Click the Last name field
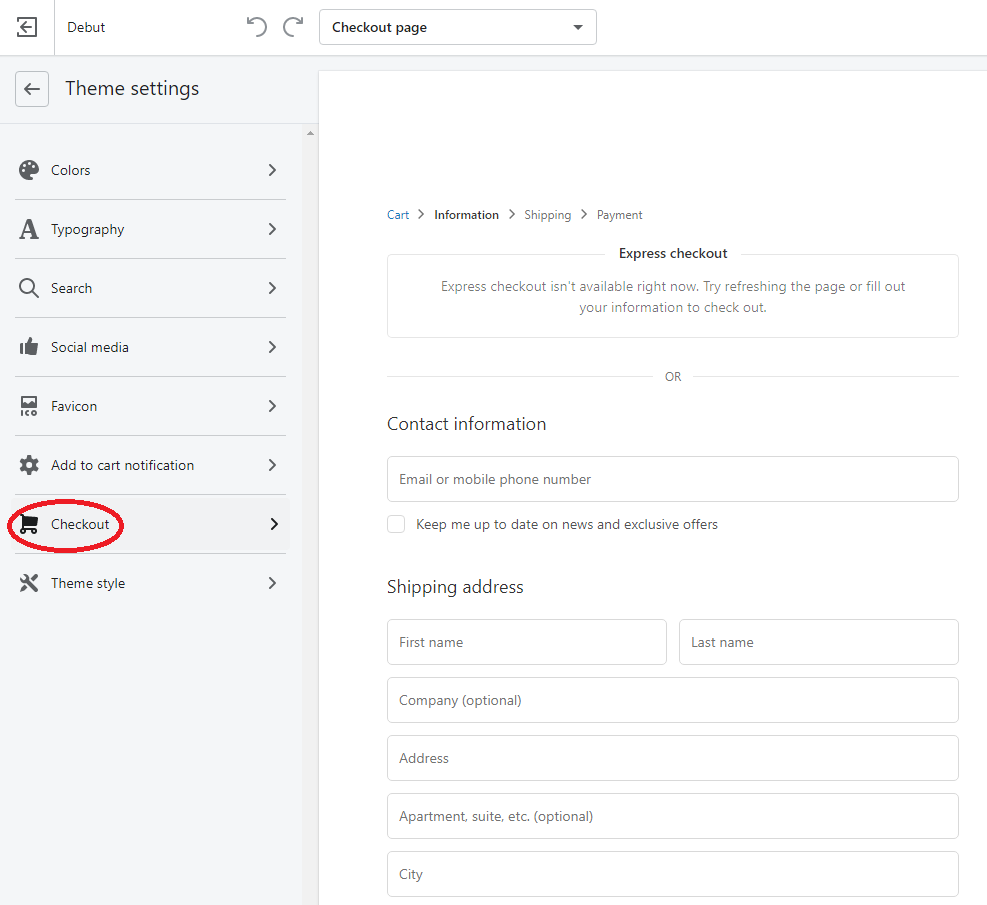Image resolution: width=987 pixels, height=905 pixels. point(818,642)
